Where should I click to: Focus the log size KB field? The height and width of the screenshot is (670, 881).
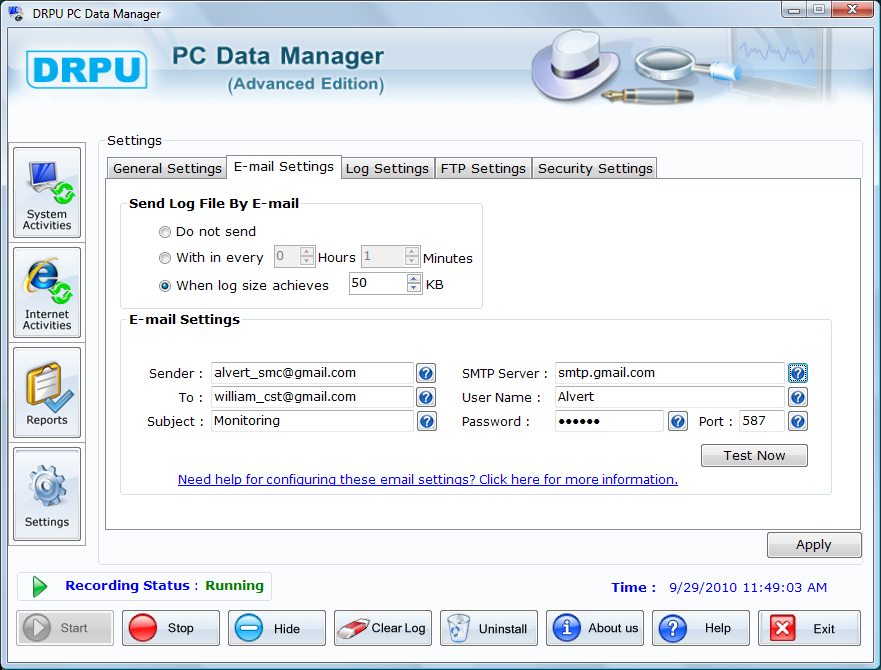point(379,283)
